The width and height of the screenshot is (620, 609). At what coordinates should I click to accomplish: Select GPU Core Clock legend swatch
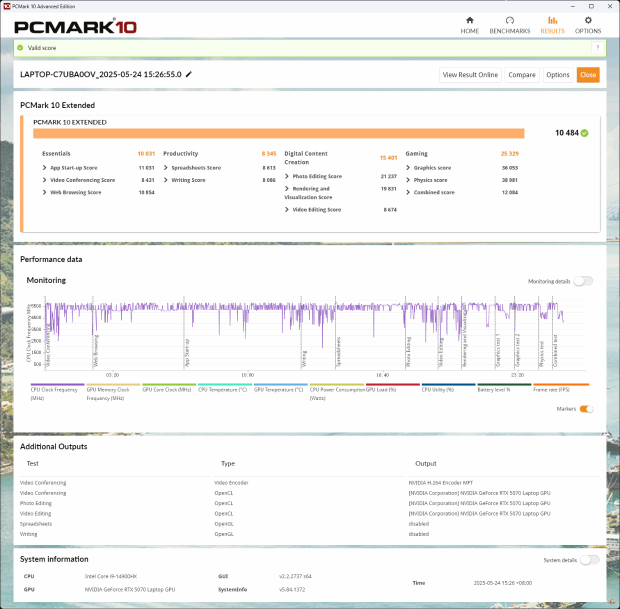coord(169,384)
